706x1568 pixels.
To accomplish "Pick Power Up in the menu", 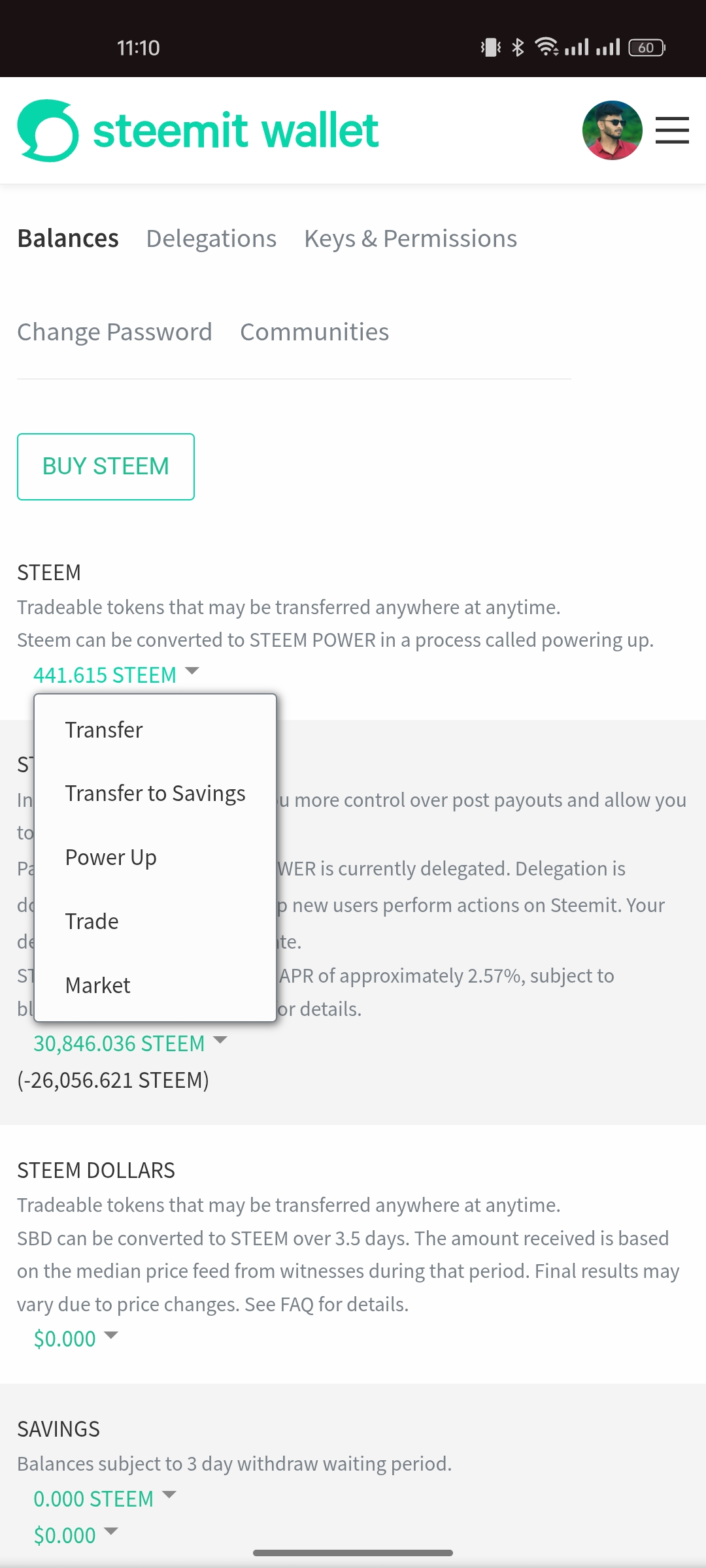I will 110,857.
